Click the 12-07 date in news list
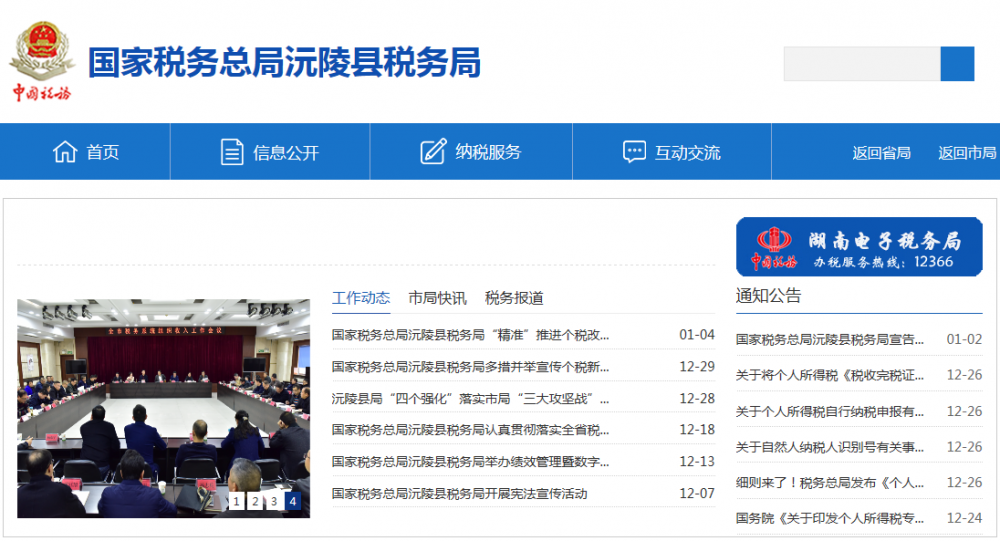The height and width of the screenshot is (541, 1000). (696, 493)
